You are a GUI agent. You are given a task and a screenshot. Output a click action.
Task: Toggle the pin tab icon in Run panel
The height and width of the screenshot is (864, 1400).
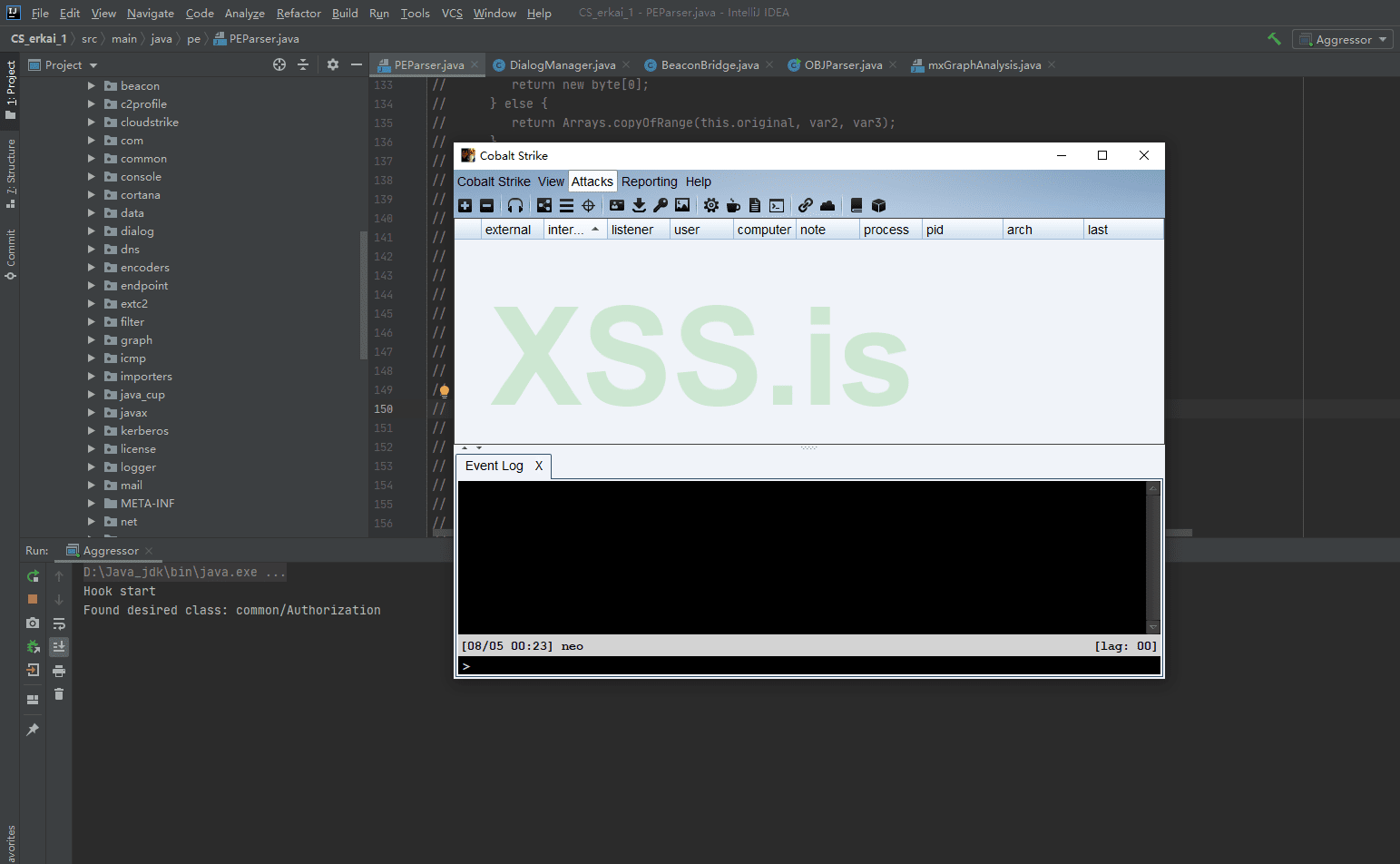(33, 730)
